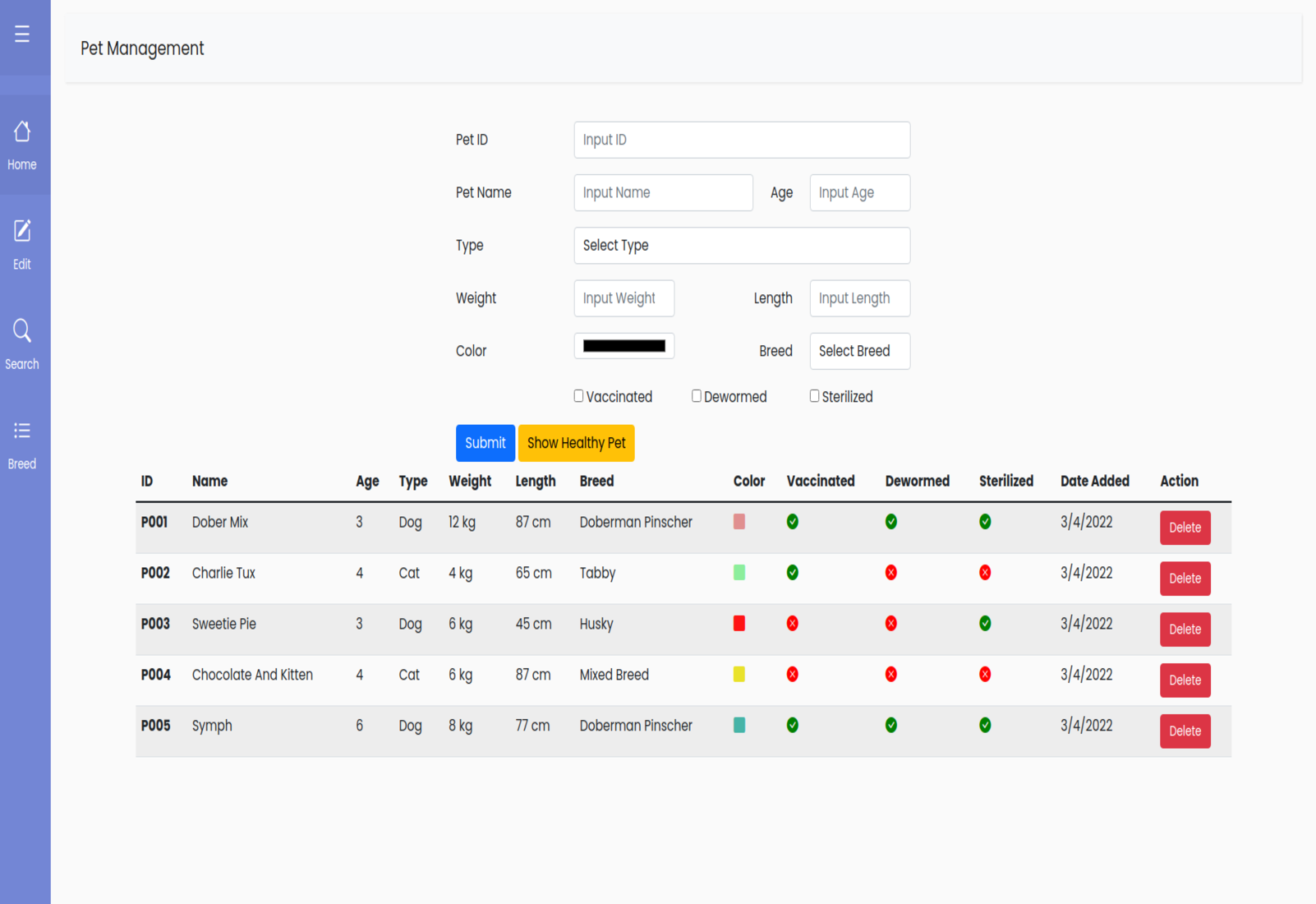Open the black Color picker swatch
Screen dimensions: 1316x904
623,346
